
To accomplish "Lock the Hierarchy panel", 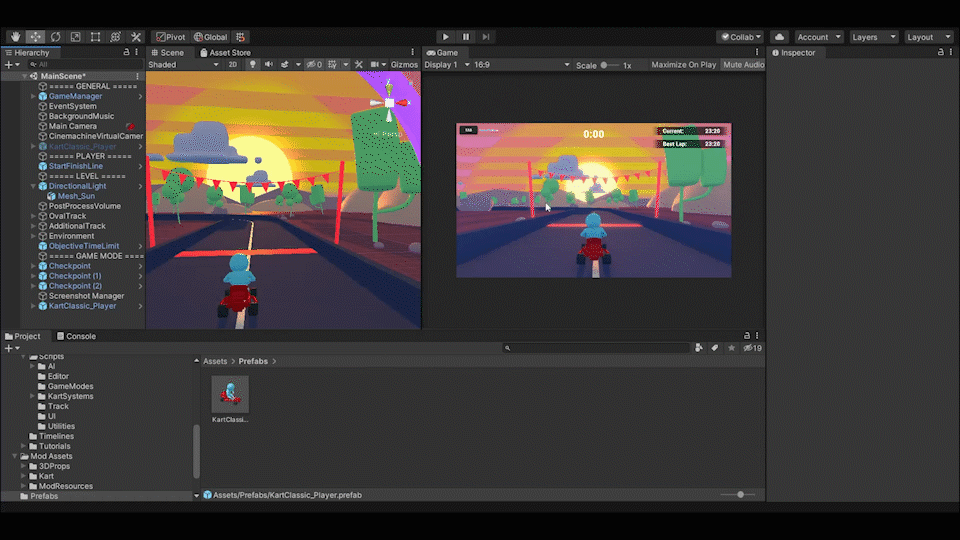I will 126,52.
